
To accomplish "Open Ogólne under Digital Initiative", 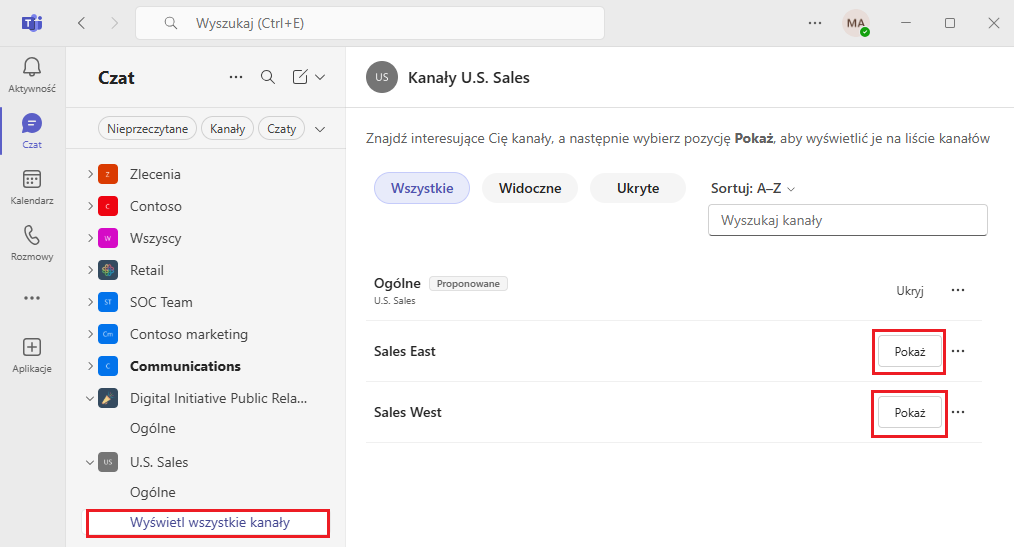I will point(153,428).
